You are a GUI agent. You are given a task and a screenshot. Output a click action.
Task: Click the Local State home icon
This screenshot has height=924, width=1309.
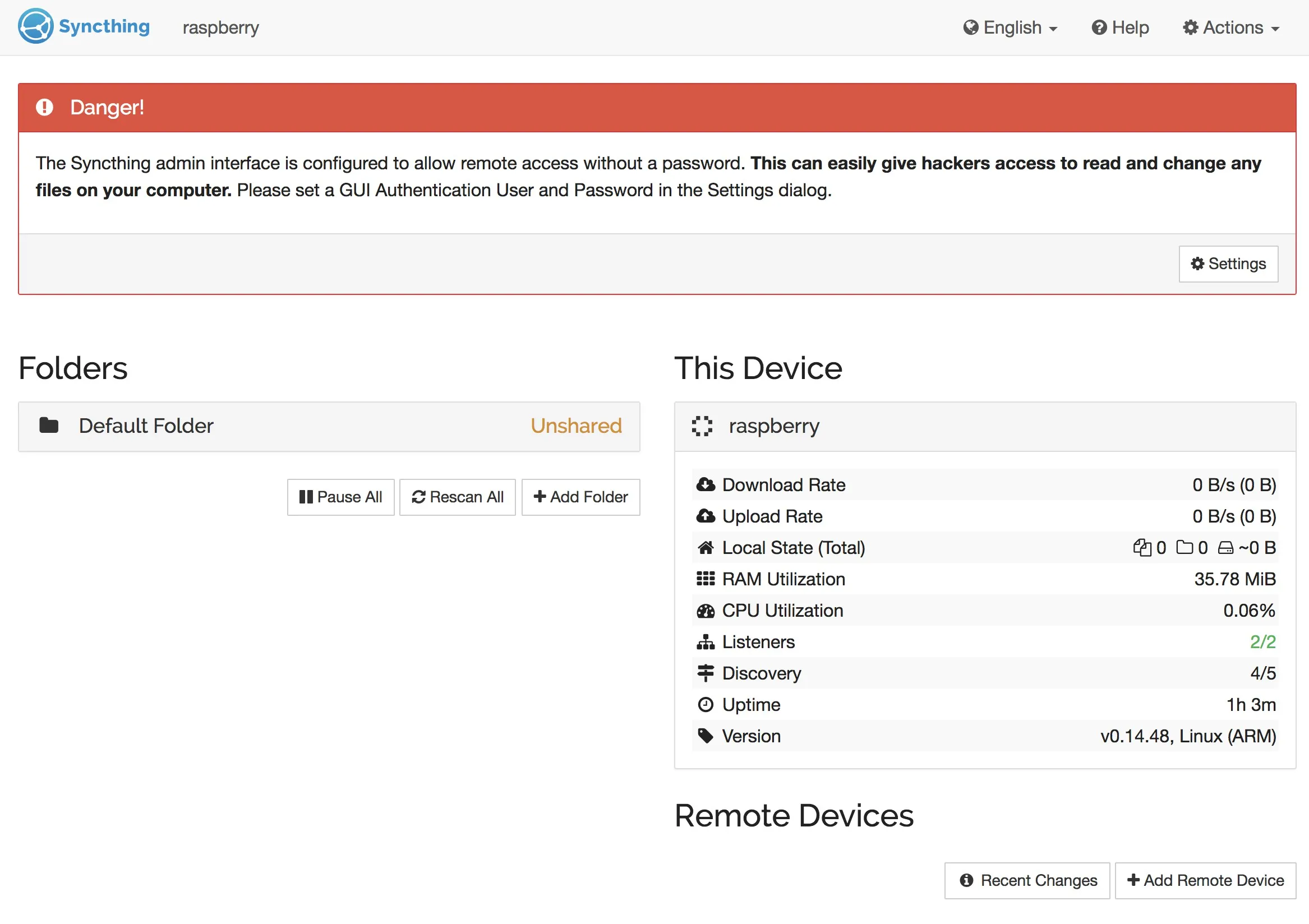point(705,548)
